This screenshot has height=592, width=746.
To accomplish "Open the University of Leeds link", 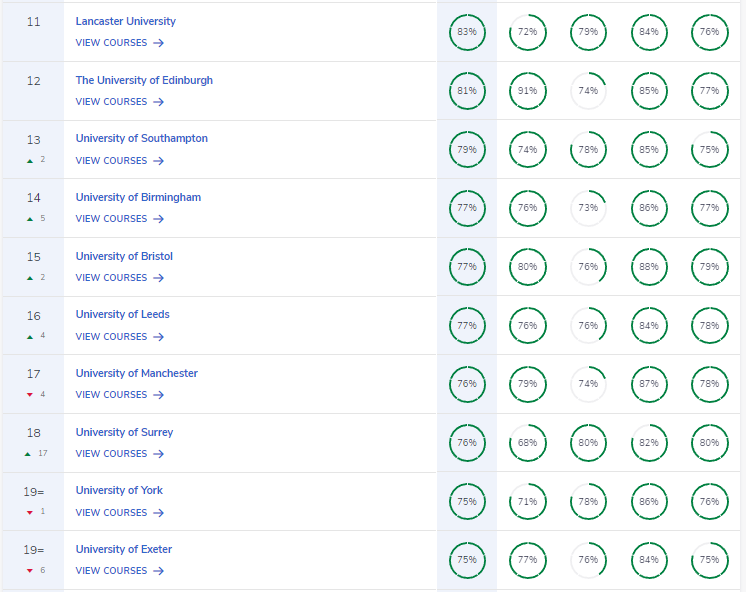I will 122,314.
